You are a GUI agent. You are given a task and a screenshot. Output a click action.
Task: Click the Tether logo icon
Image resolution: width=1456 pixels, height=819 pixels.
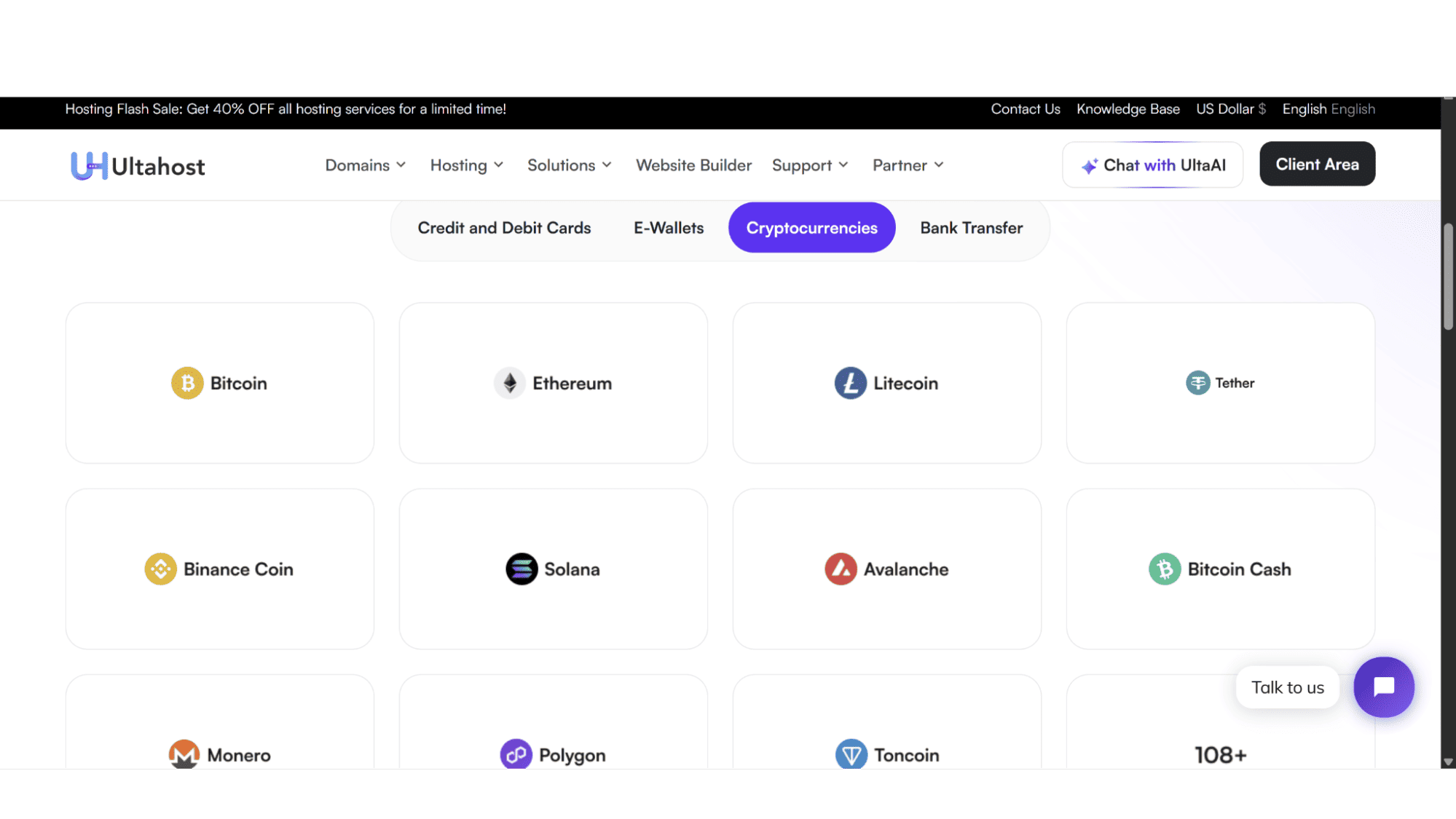click(x=1197, y=383)
